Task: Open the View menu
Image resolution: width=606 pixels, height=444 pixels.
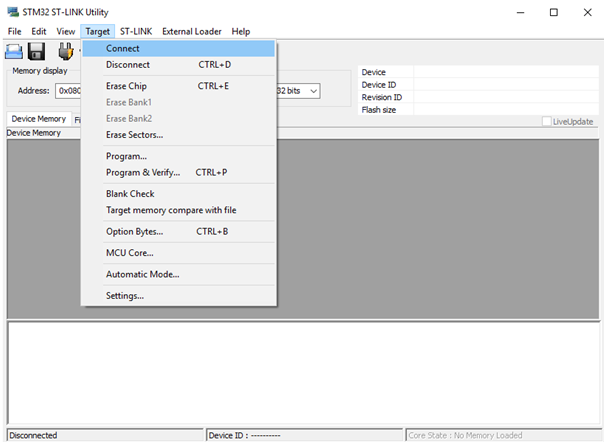Action: tap(66, 31)
